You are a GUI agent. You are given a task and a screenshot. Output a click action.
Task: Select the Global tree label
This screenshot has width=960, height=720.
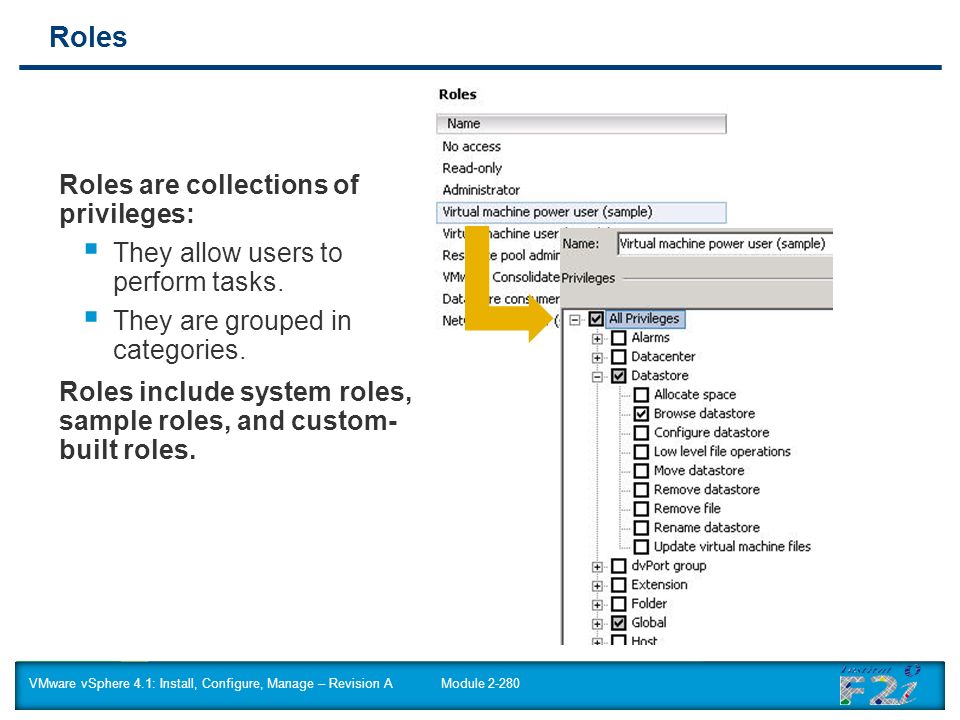pyautogui.click(x=648, y=623)
